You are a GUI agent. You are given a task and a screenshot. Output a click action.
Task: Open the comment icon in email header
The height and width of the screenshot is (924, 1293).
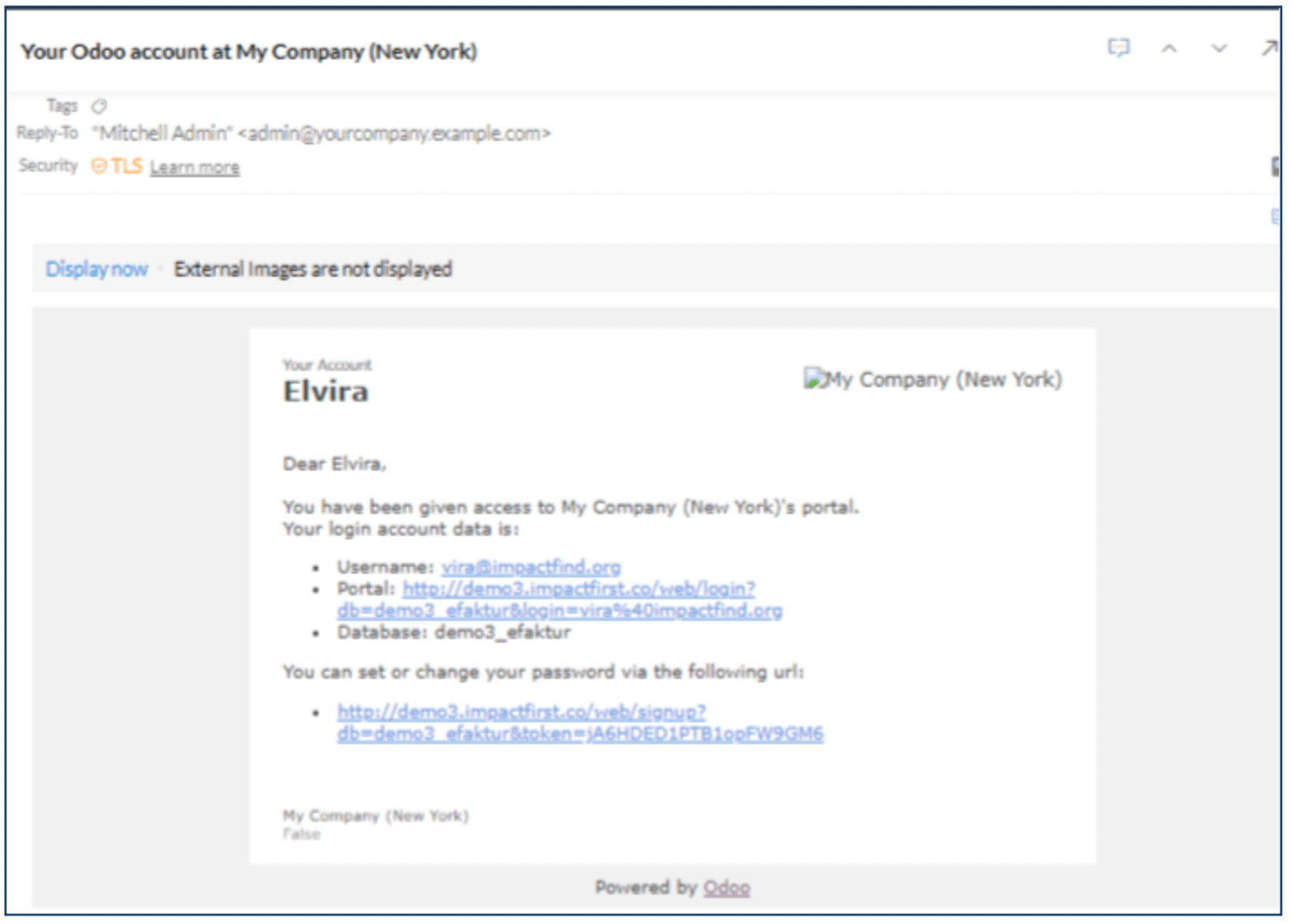pyautogui.click(x=1118, y=49)
